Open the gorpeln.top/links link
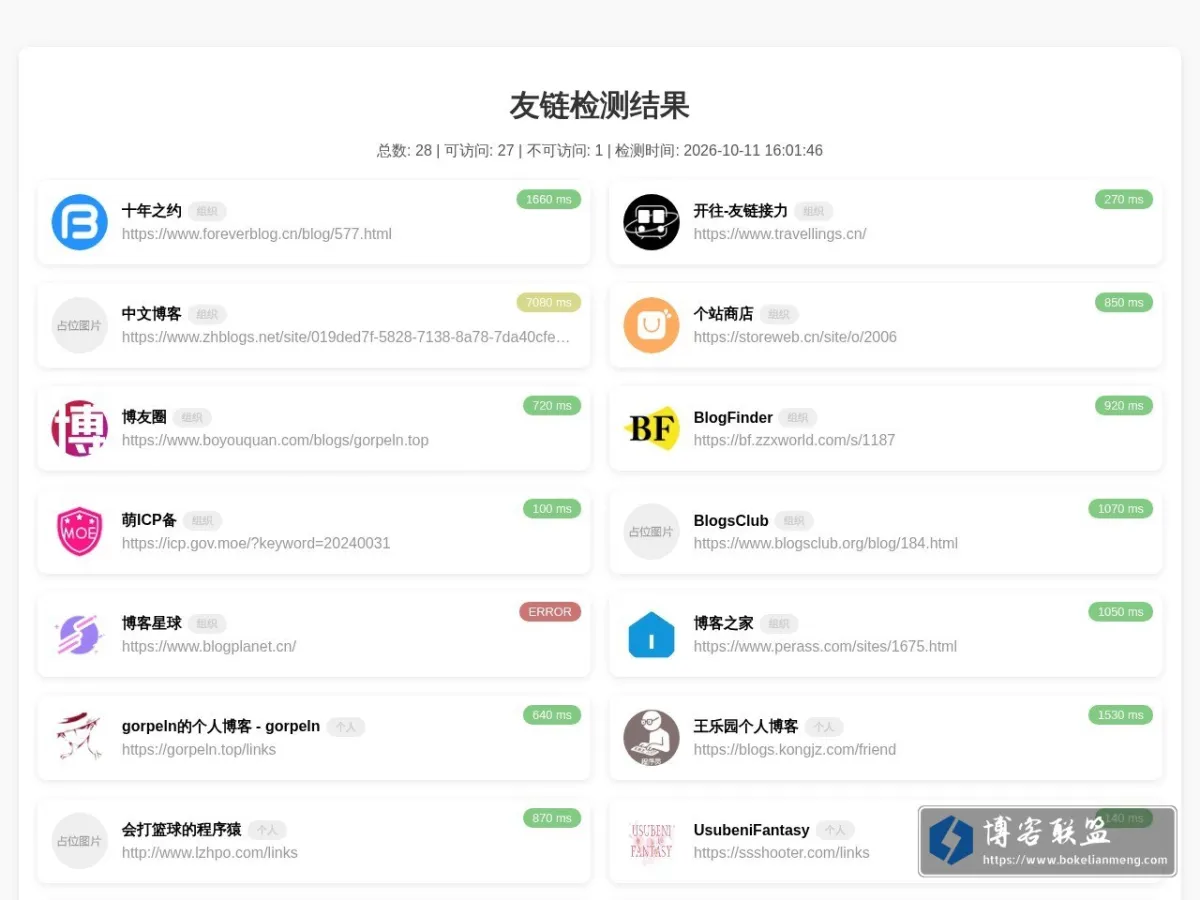1200x900 pixels. pyautogui.click(x=199, y=749)
